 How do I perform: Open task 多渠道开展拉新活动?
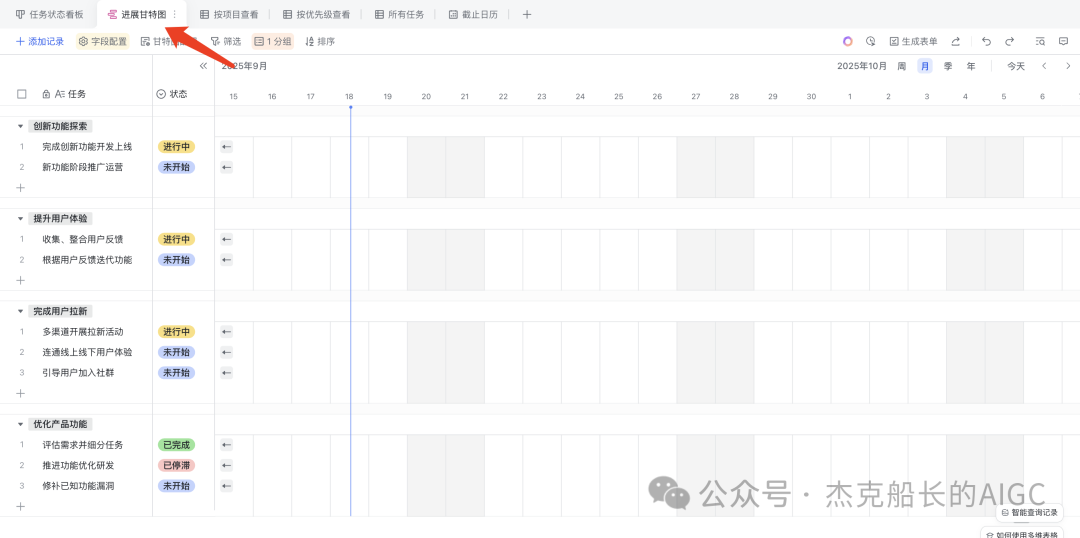tap(83, 331)
